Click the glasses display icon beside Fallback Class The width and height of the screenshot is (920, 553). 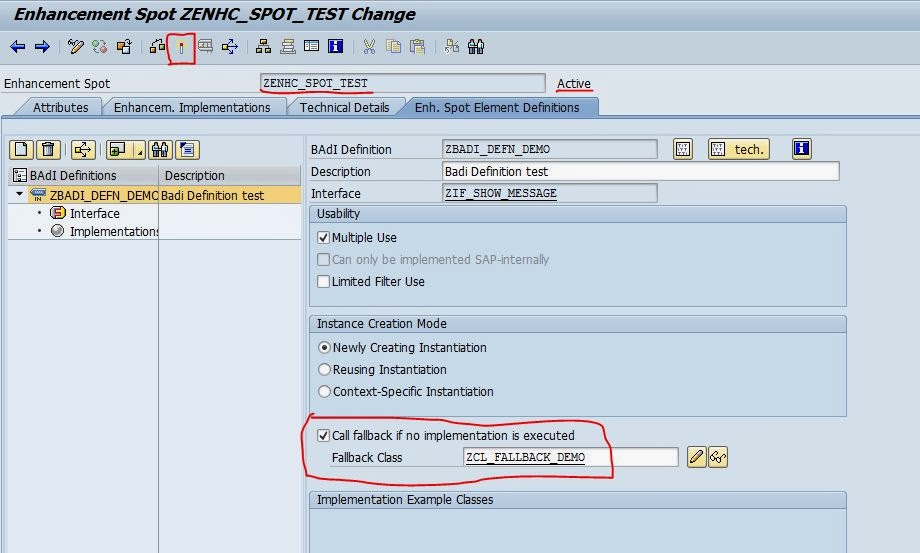click(x=718, y=457)
